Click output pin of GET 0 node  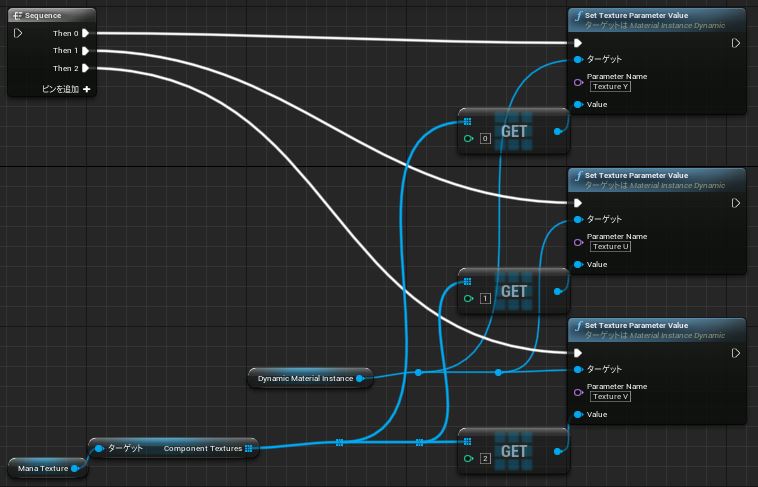pyautogui.click(x=557, y=132)
